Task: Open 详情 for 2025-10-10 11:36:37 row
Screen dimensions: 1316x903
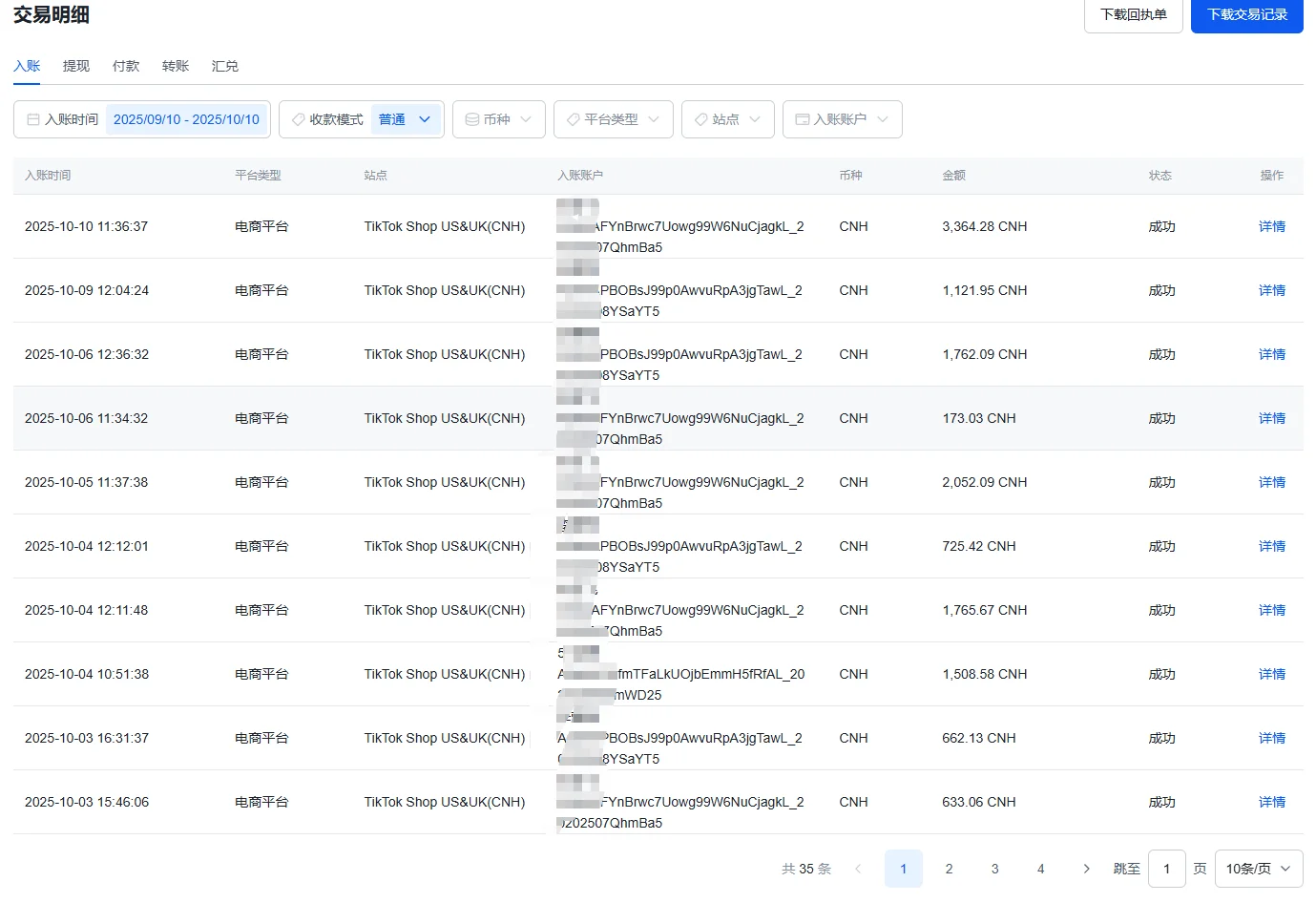Action: click(x=1272, y=226)
